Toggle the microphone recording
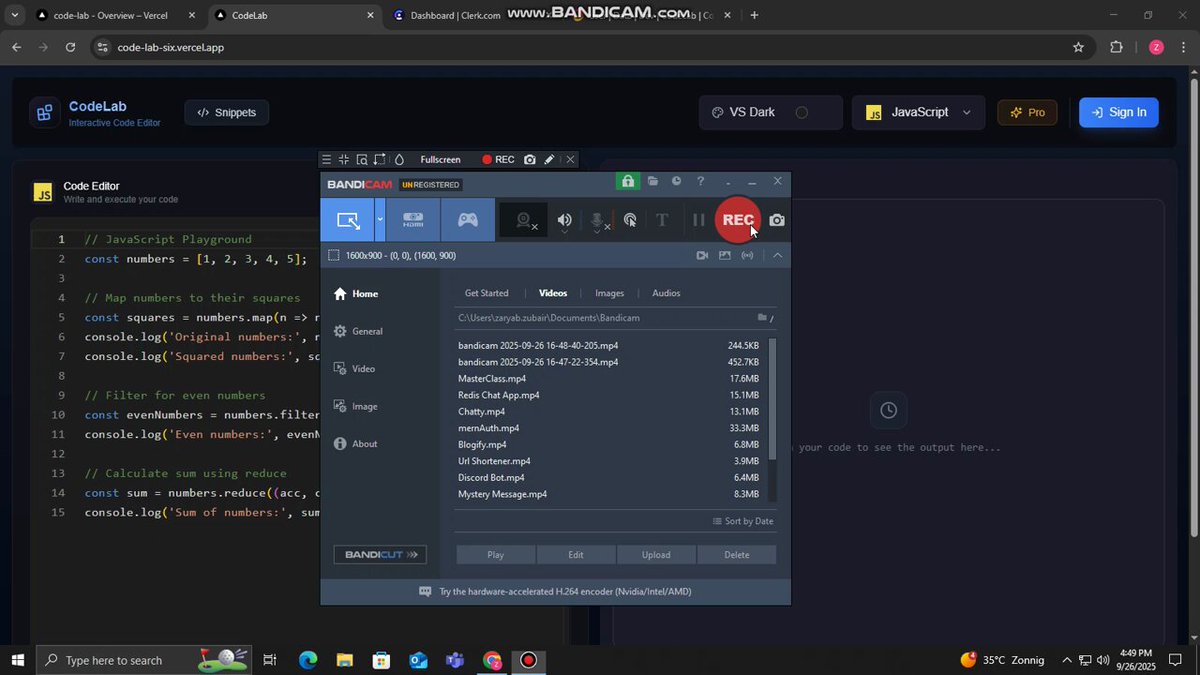The height and width of the screenshot is (675, 1200). click(x=598, y=221)
